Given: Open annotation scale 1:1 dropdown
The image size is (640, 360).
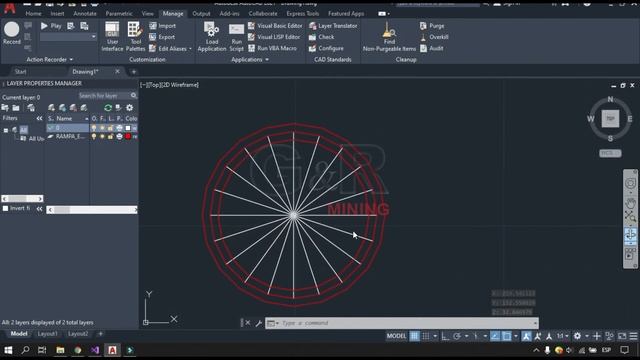Looking at the screenshot, I should click(562, 336).
